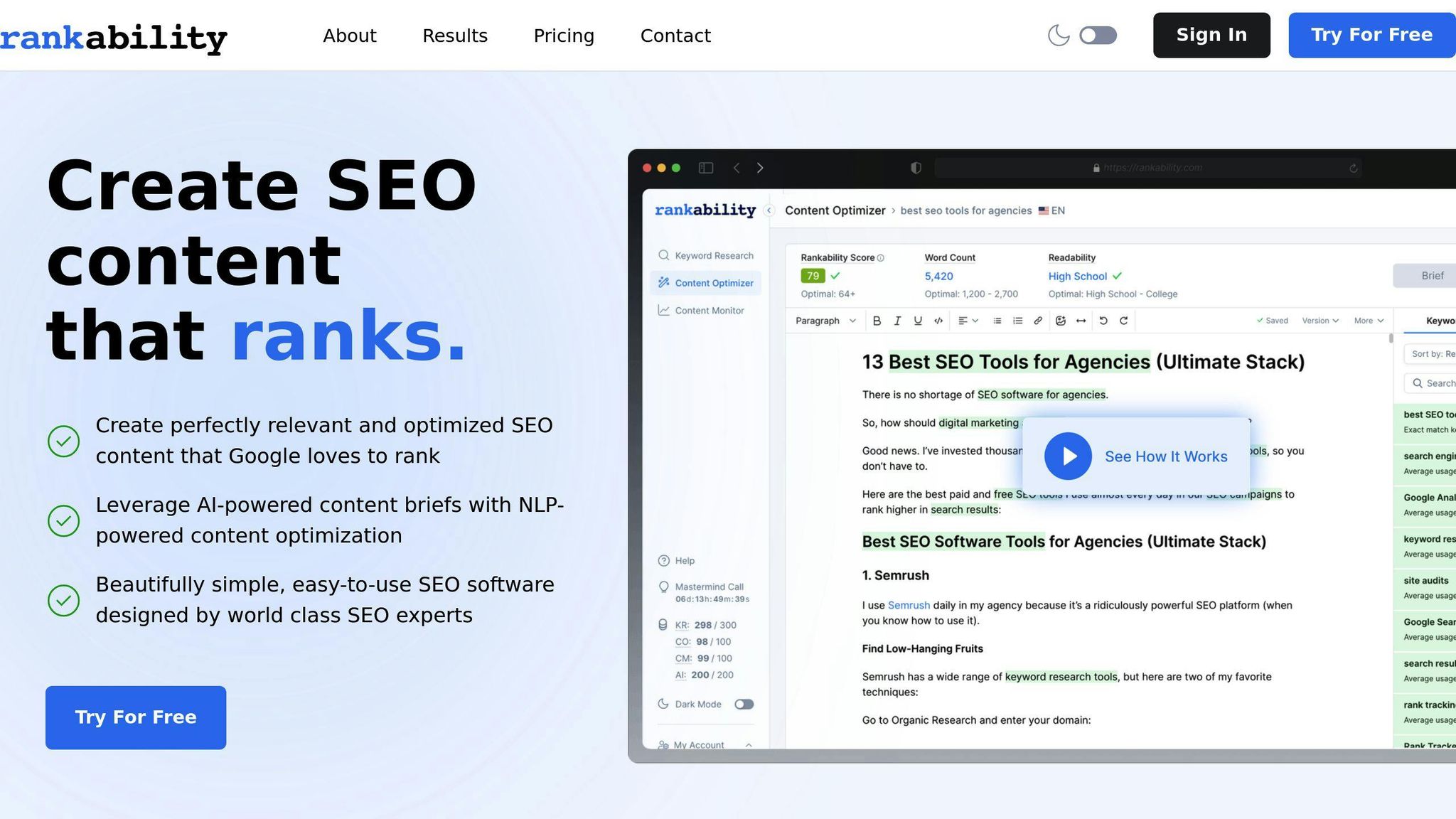
Task: Click the Brief button
Action: click(x=1424, y=276)
